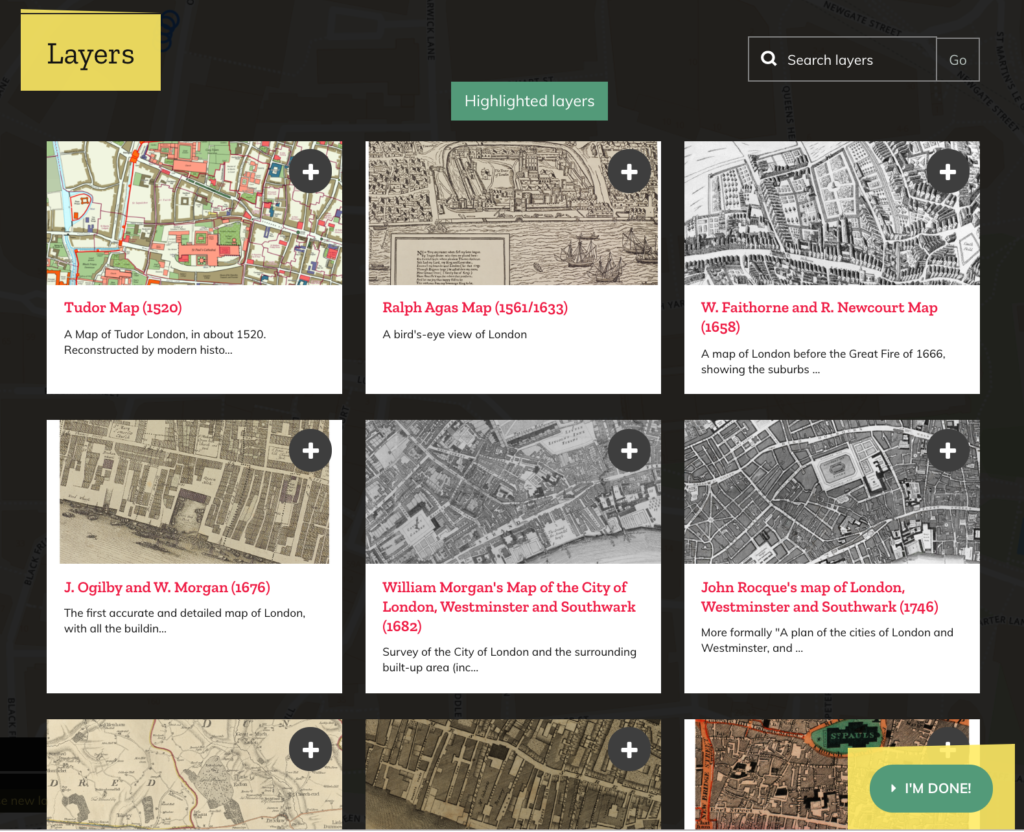Viewport: 1024px width, 832px height.
Task: Click text 'A bird's-eye view of London'
Action: pyautogui.click(x=455, y=334)
